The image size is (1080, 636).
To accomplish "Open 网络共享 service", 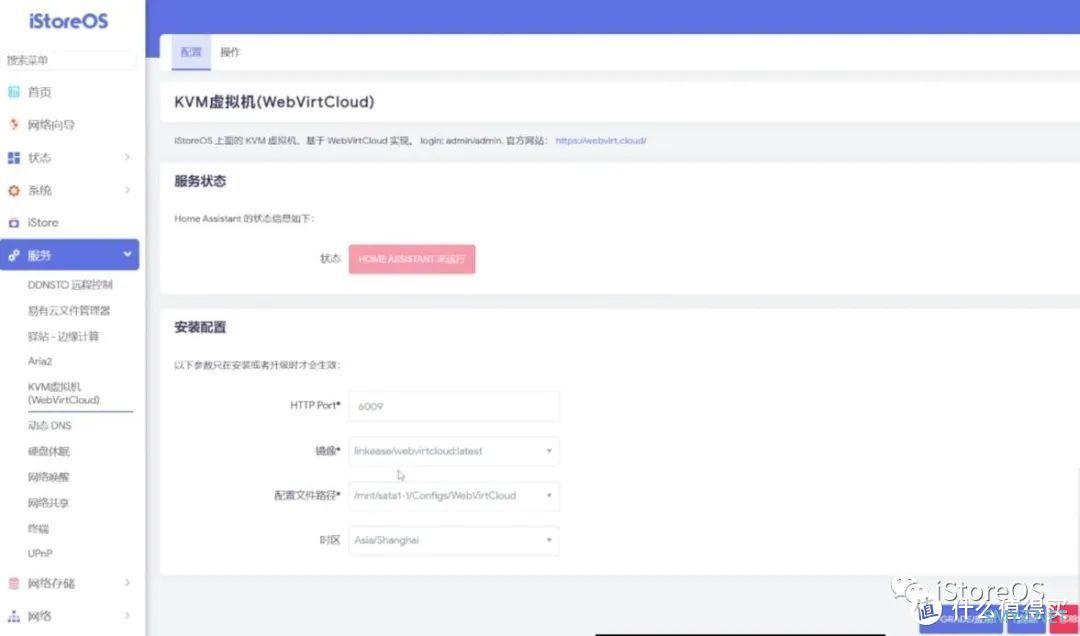I will coord(48,504).
